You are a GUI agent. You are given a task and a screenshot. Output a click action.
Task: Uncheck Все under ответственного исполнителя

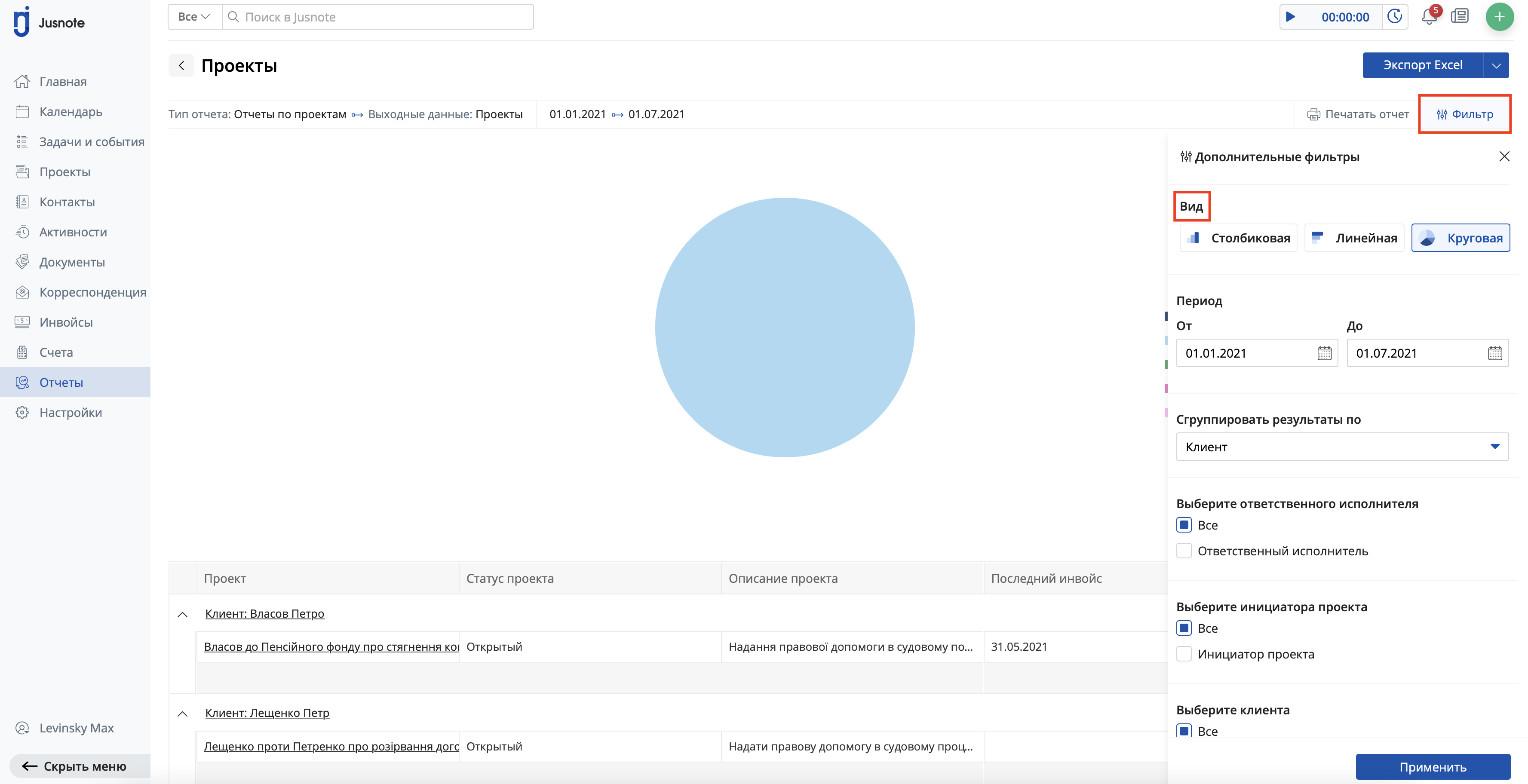(x=1184, y=525)
